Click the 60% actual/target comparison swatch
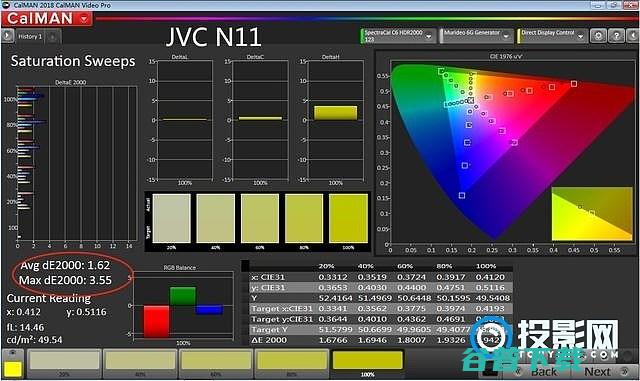Viewport: 640px width, 381px height. tap(260, 218)
